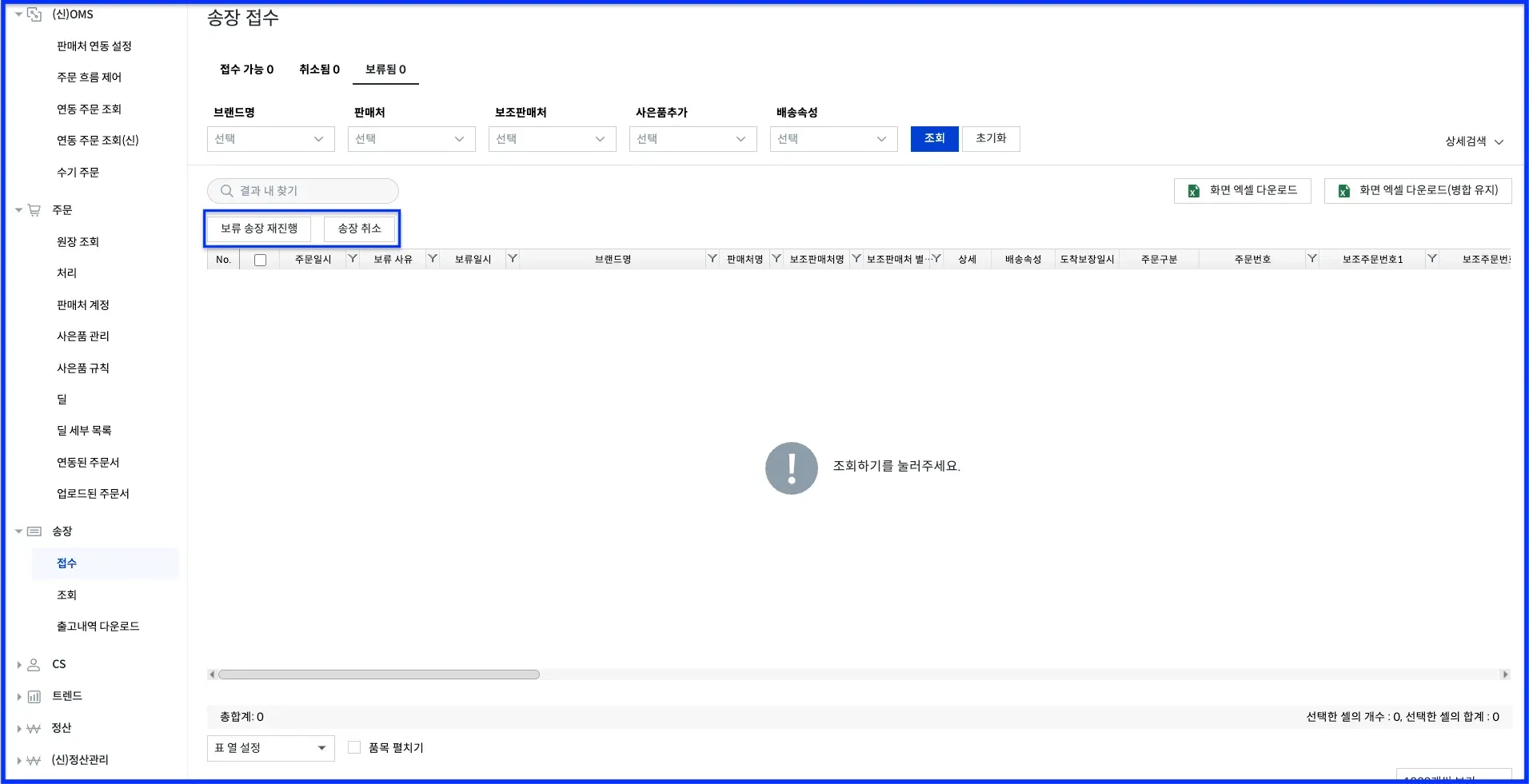Click the filter icon next to 주문번호 column
This screenshot has width=1529, height=784.
(1312, 259)
